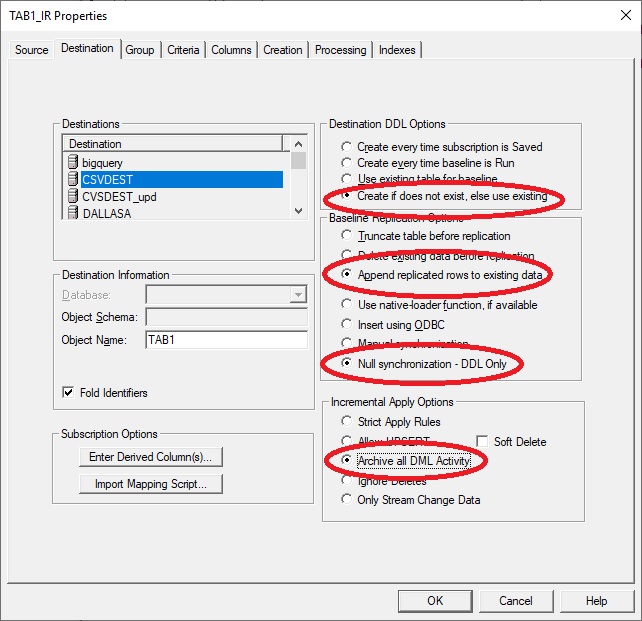Click into the Object Name field
Image resolution: width=642 pixels, height=621 pixels.
tap(226, 340)
